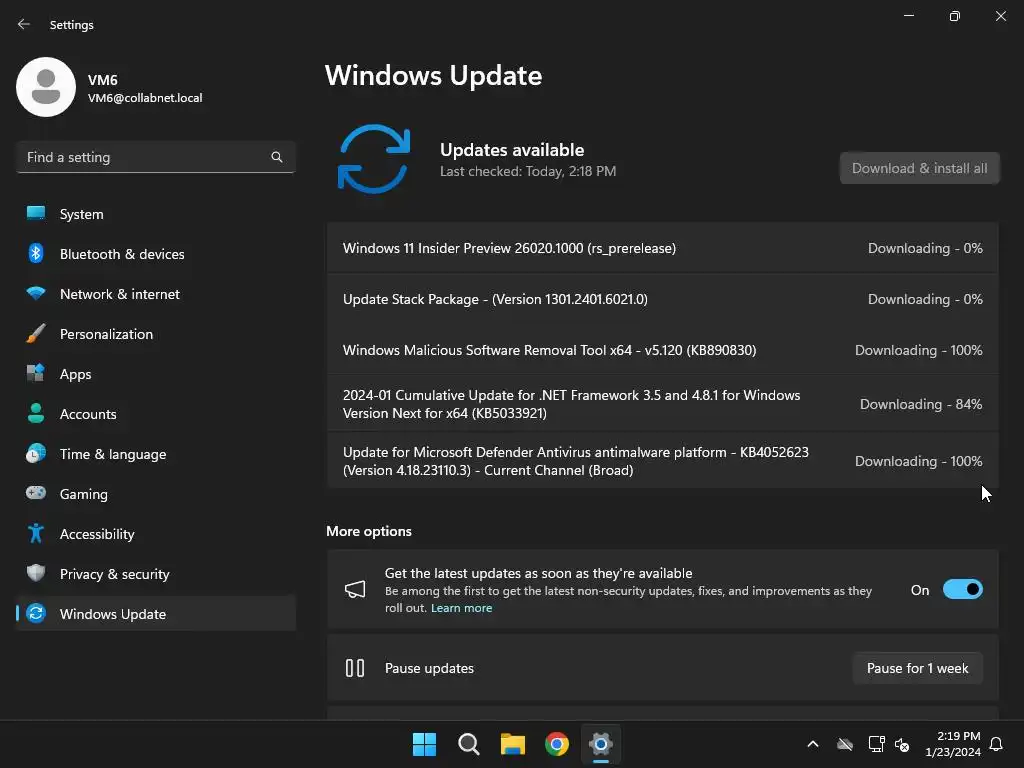Image resolution: width=1024 pixels, height=768 pixels.
Task: Click the Gaming controller icon
Action: pos(36,493)
